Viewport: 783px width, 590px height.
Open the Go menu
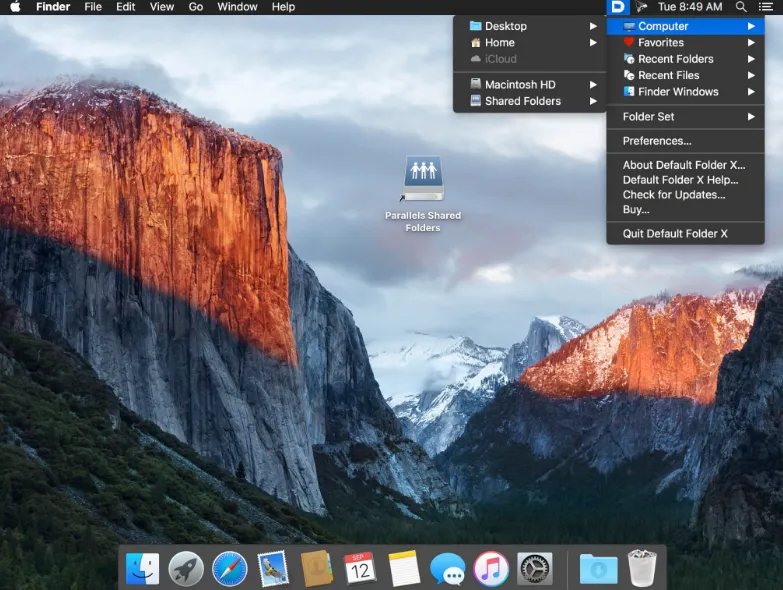196,7
